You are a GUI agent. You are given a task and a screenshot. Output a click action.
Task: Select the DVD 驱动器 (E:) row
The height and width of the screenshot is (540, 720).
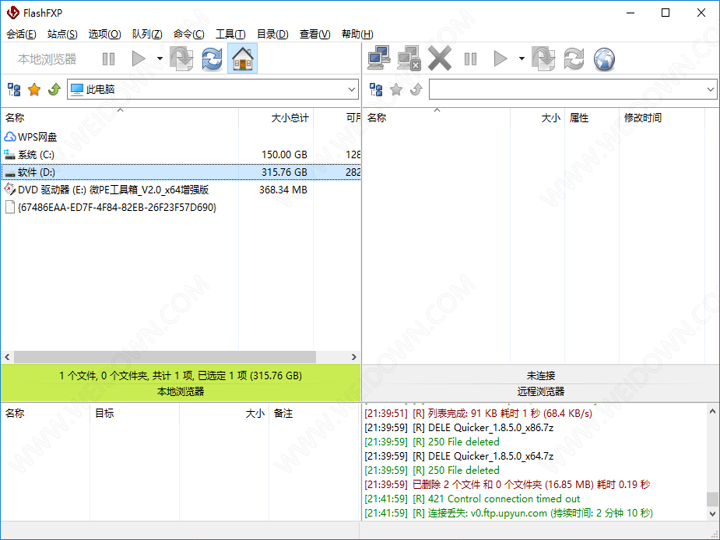point(181,190)
